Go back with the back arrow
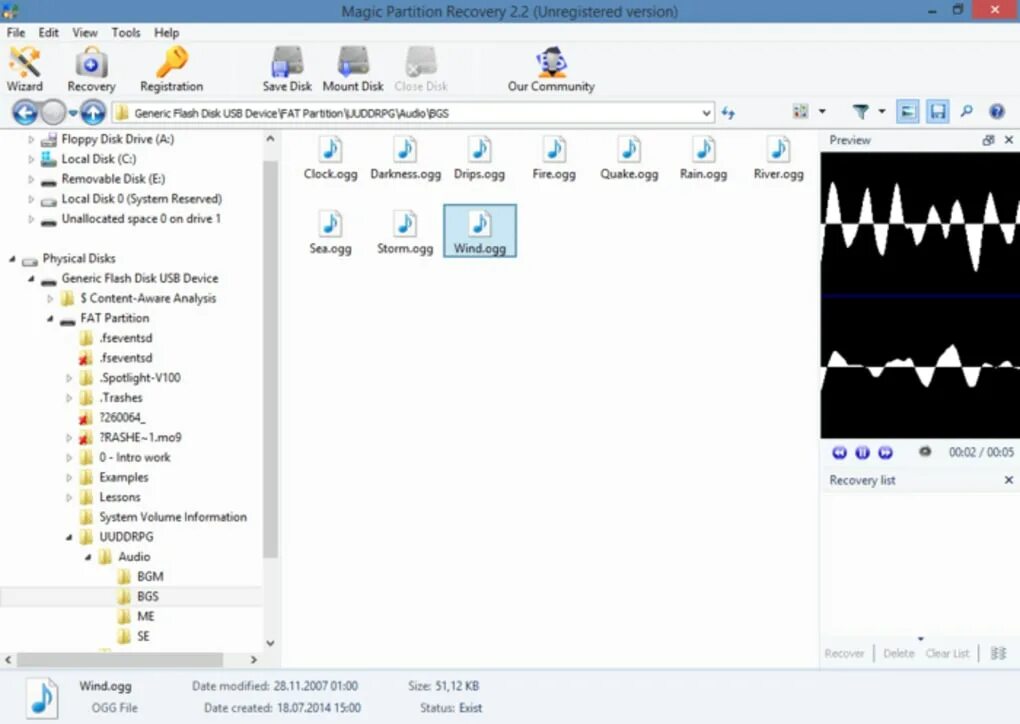 25,113
